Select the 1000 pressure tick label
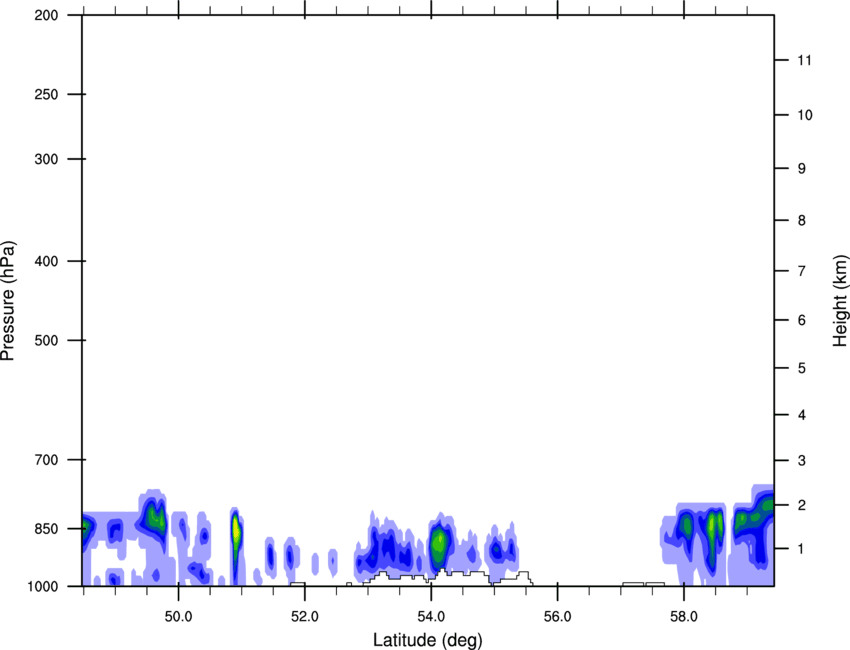Viewport: 850px width, 650px height. [x=43, y=586]
